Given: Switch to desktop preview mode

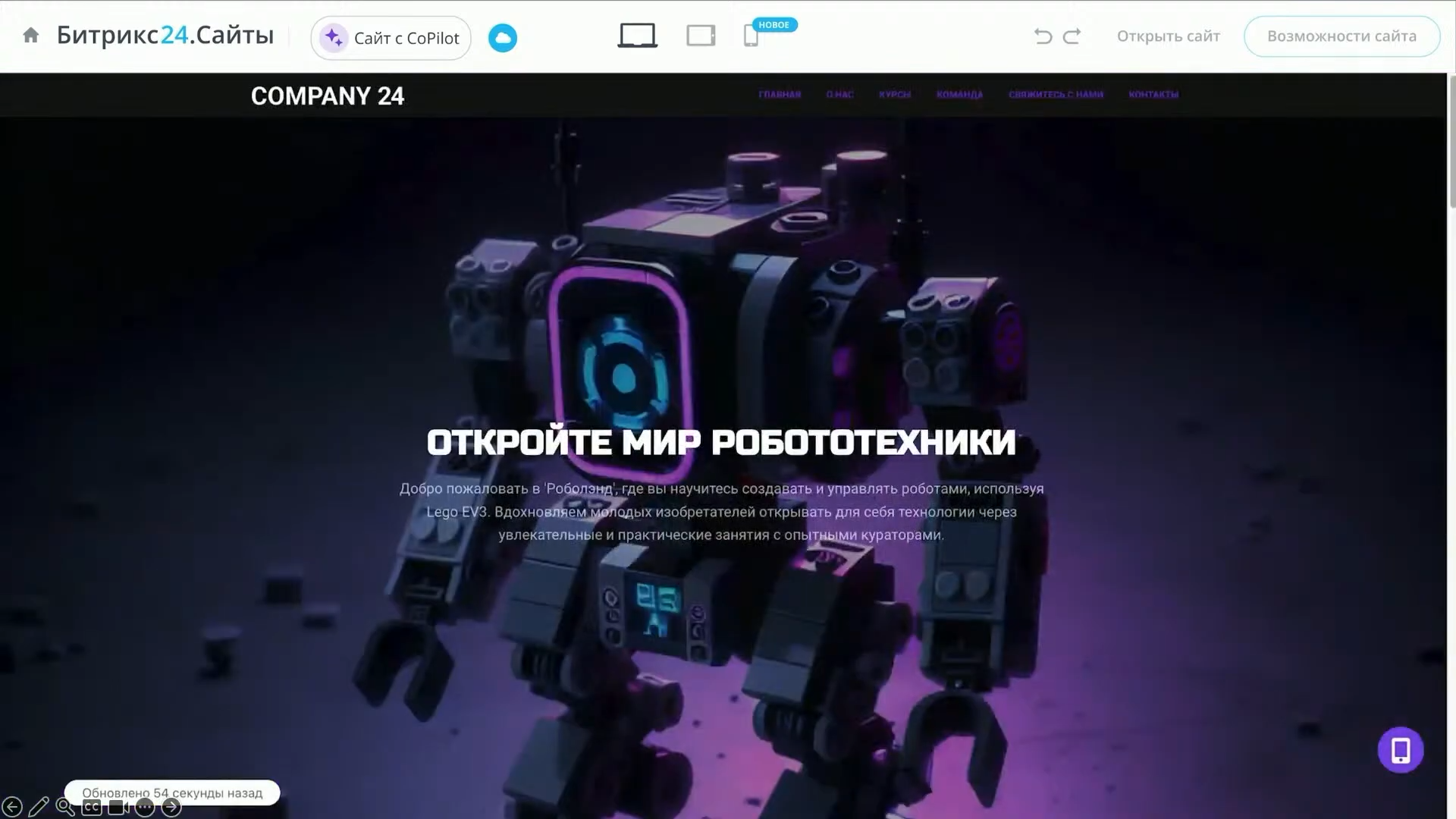Looking at the screenshot, I should (637, 36).
